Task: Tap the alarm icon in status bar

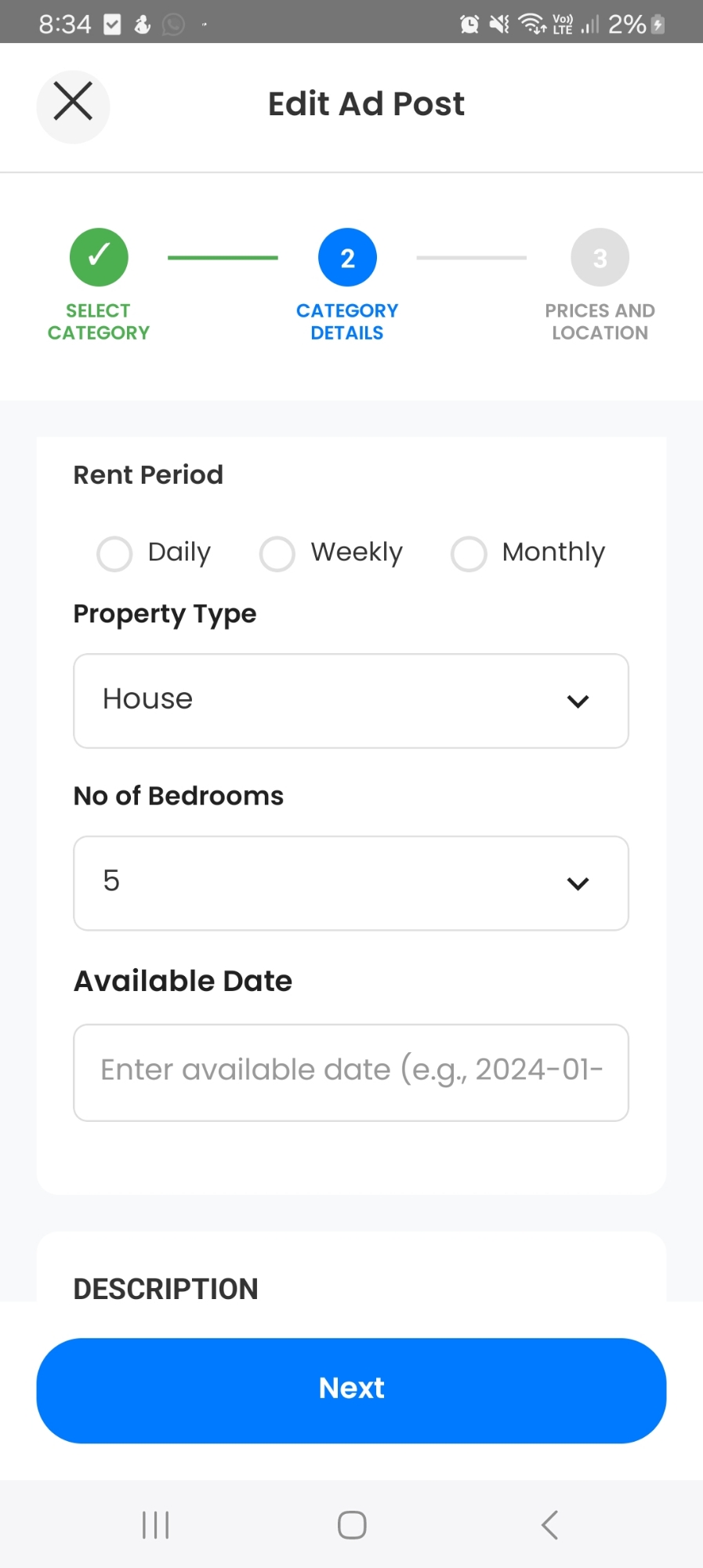Action: [x=469, y=24]
